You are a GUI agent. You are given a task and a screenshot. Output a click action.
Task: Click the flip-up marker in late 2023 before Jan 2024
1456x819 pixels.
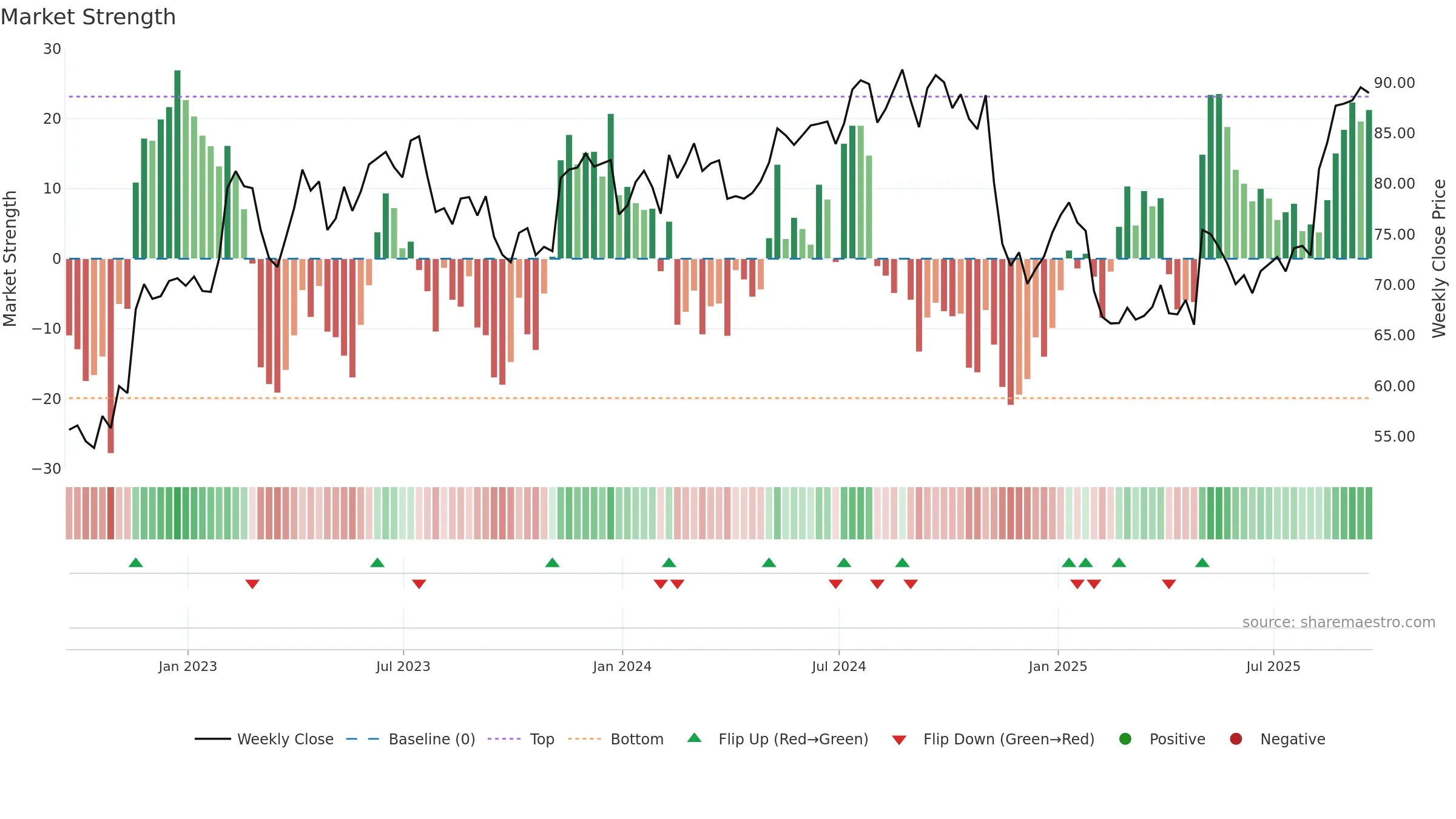(552, 562)
